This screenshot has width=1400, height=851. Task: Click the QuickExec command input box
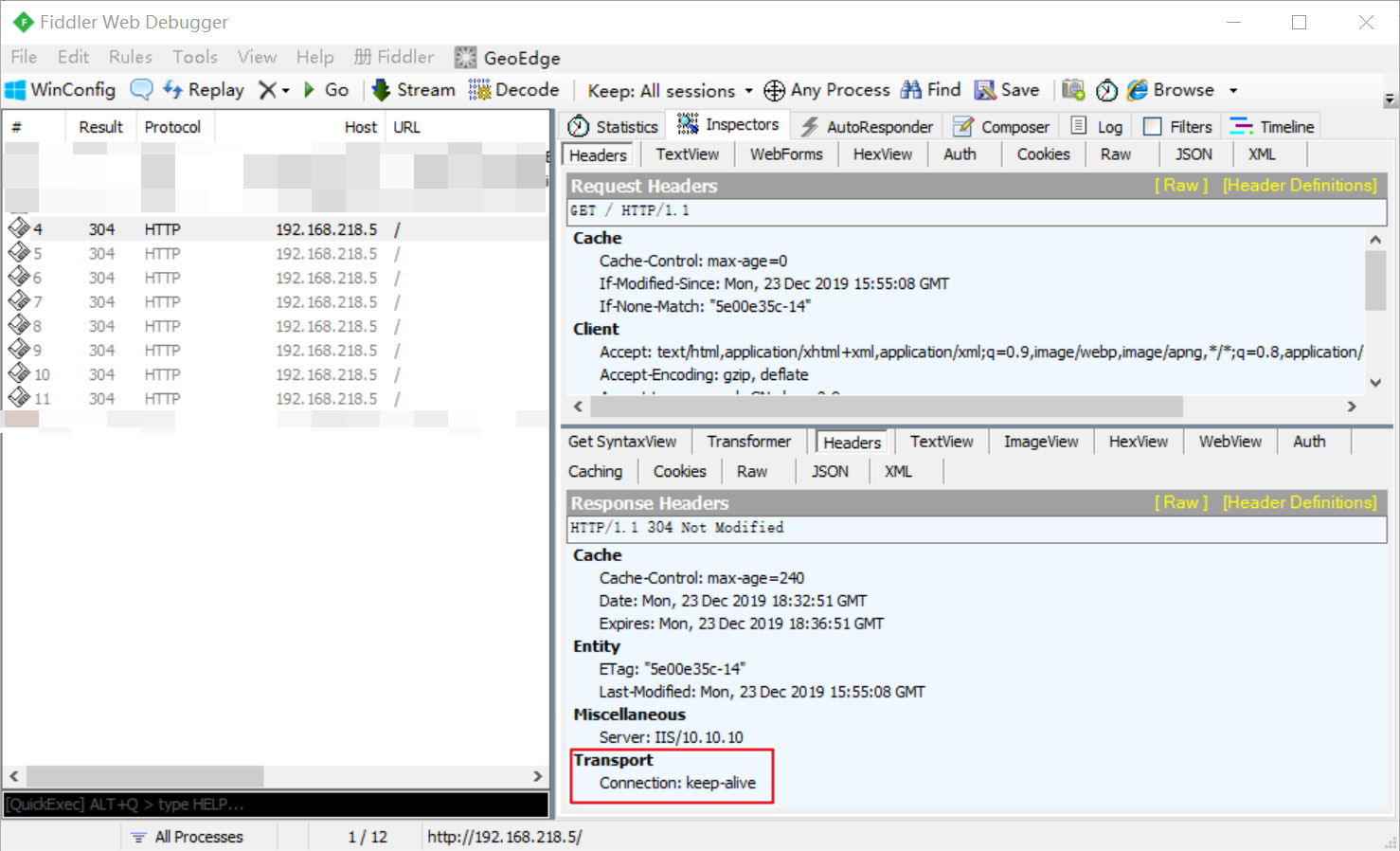(x=276, y=805)
